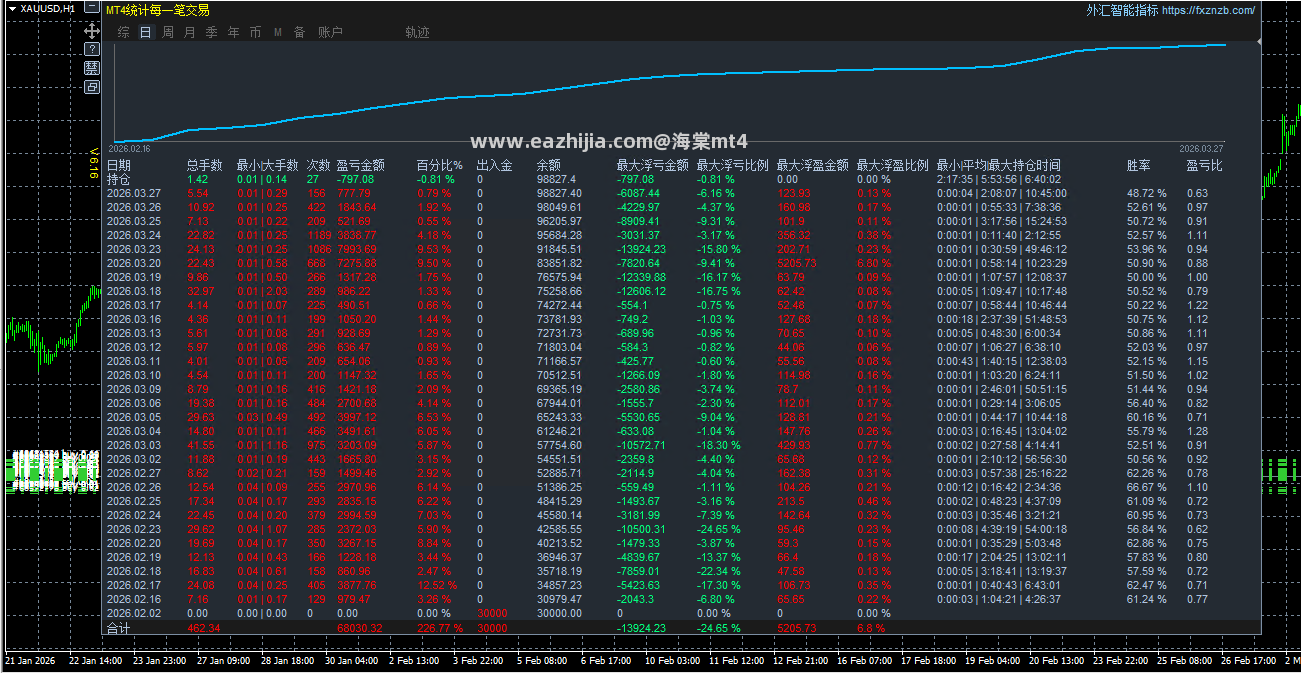Select the 日 daily statistics tab
This screenshot has height=673, width=1301.
click(146, 32)
